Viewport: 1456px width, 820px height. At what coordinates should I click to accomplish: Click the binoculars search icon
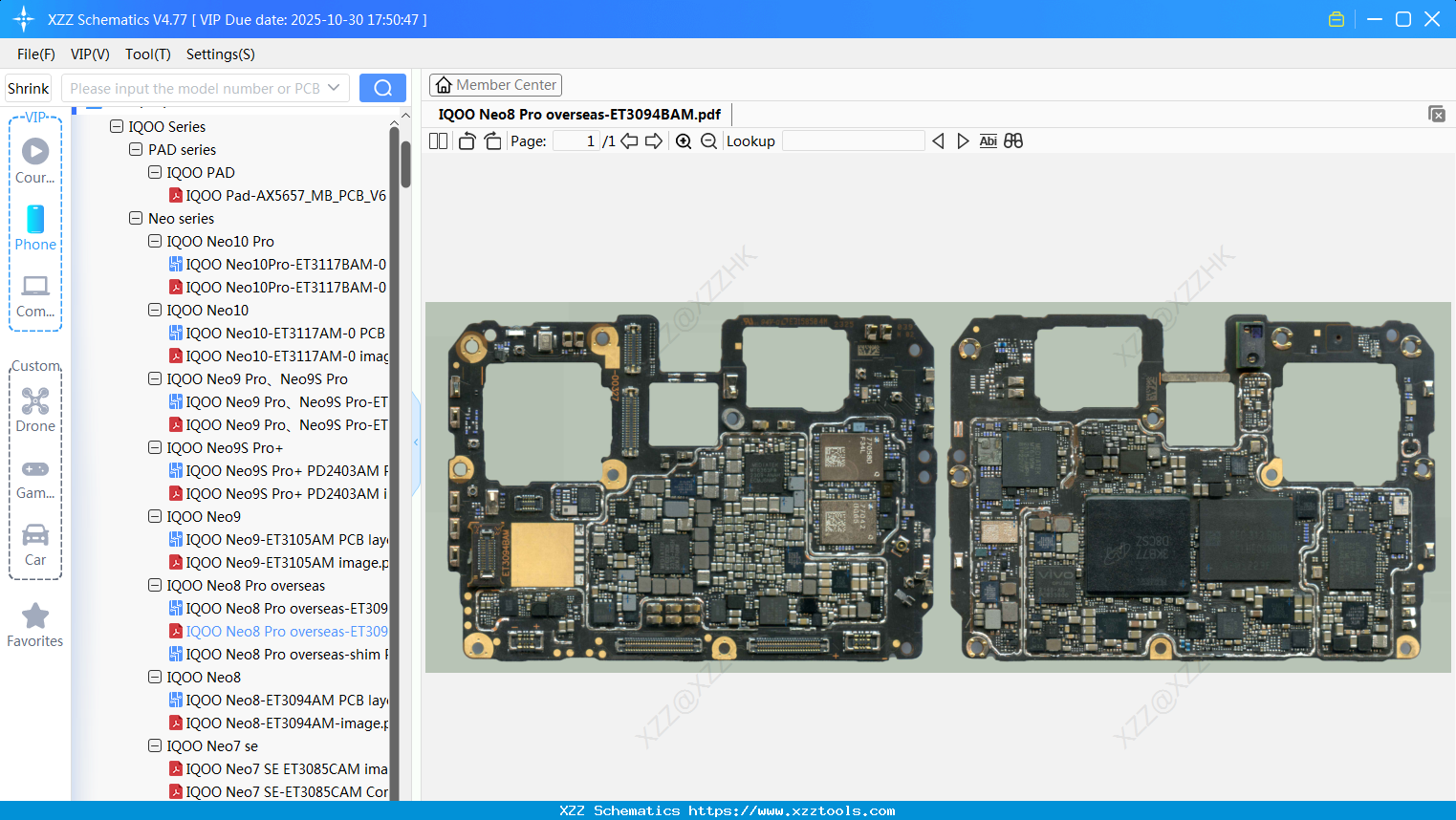1013,141
